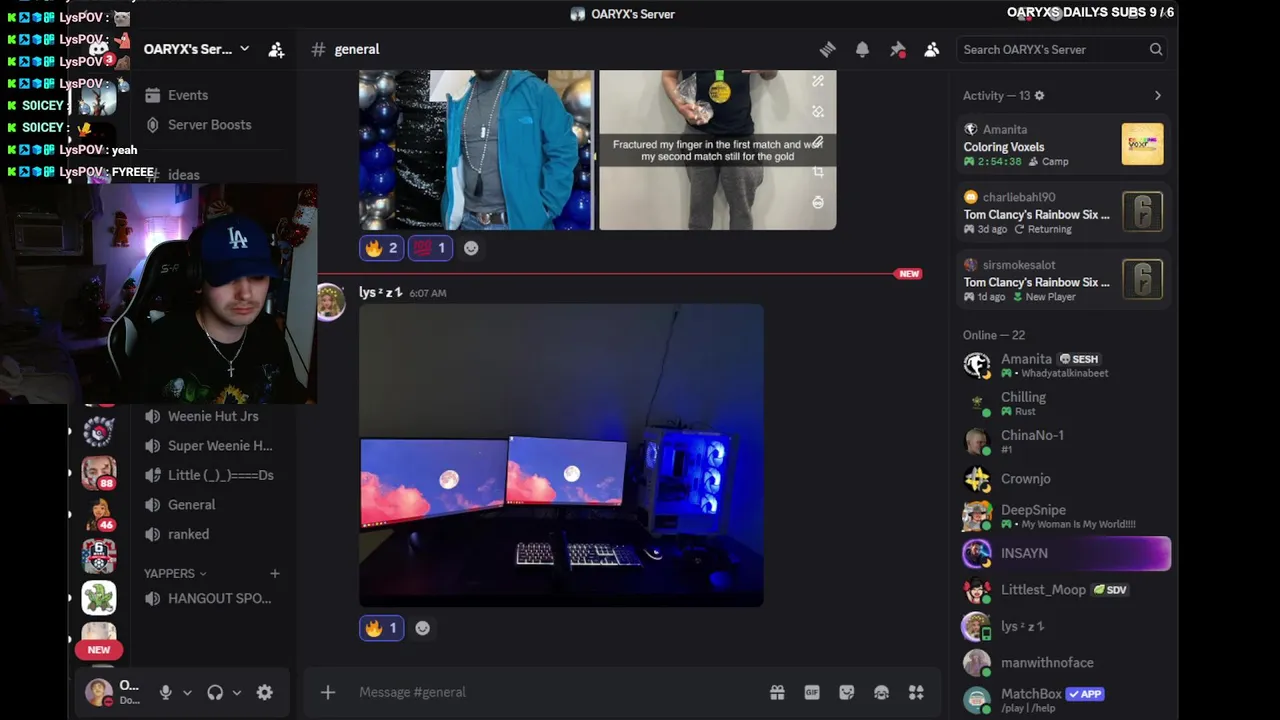1280x720 pixels.
Task: Open the desk setup photo
Action: 561,456
